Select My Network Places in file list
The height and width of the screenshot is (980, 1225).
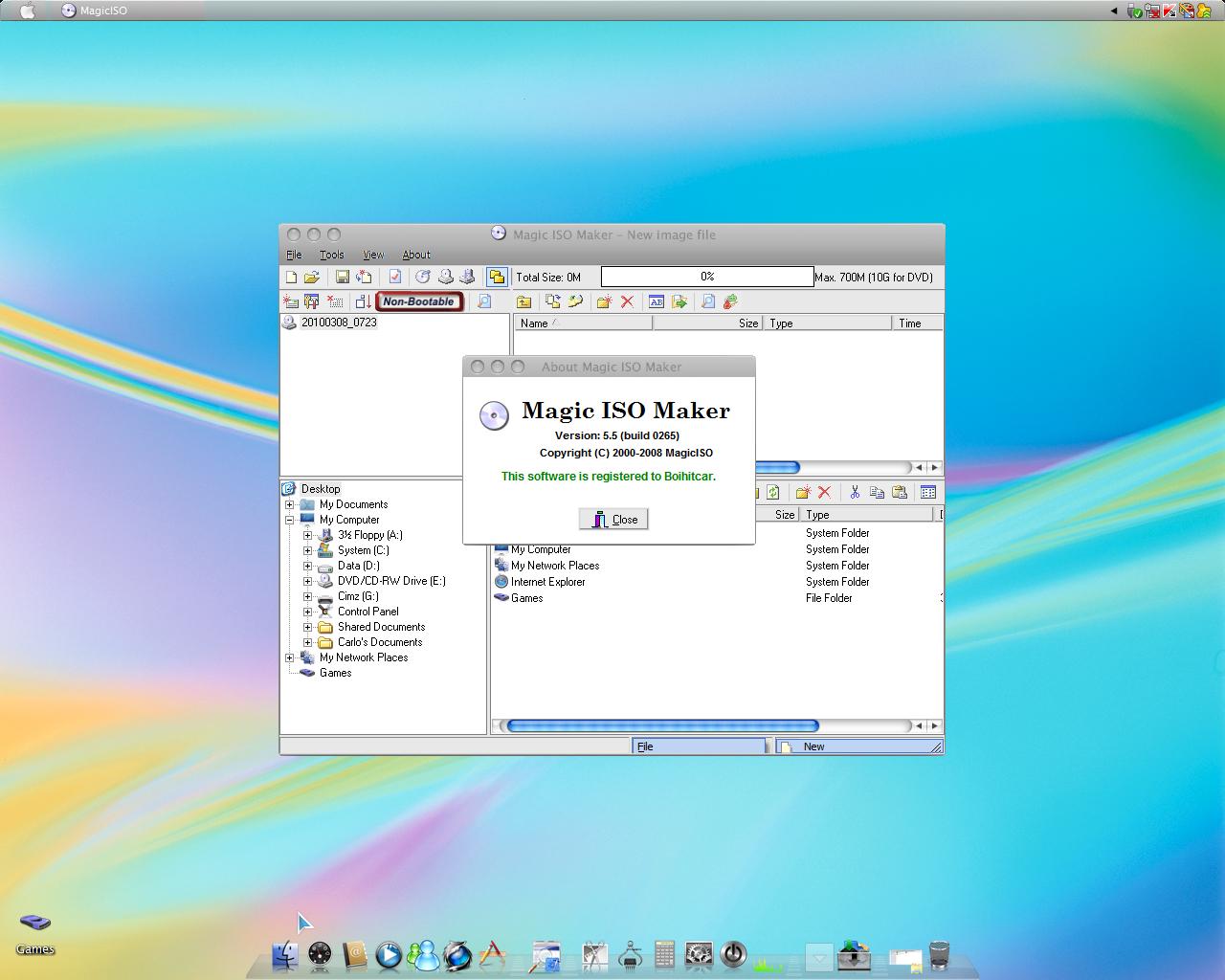pos(555,566)
